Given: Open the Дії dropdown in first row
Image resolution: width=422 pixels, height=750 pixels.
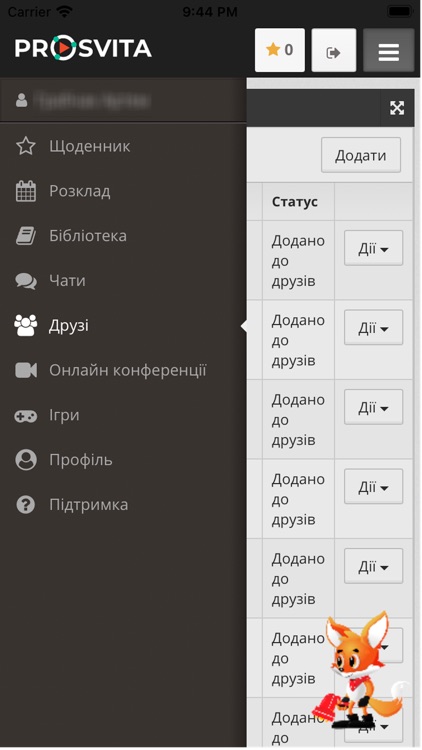Looking at the screenshot, I should [373, 248].
